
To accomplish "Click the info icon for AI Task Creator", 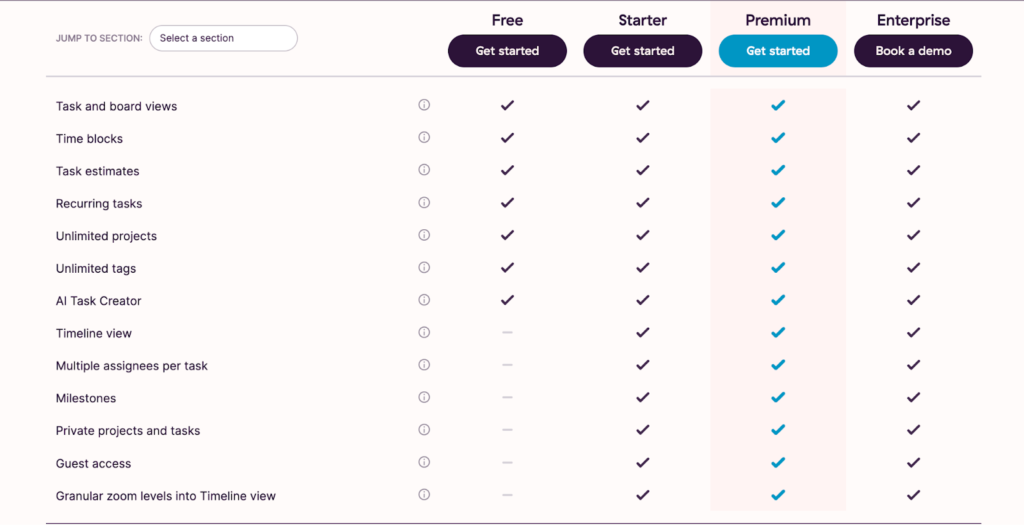I will click(x=424, y=300).
